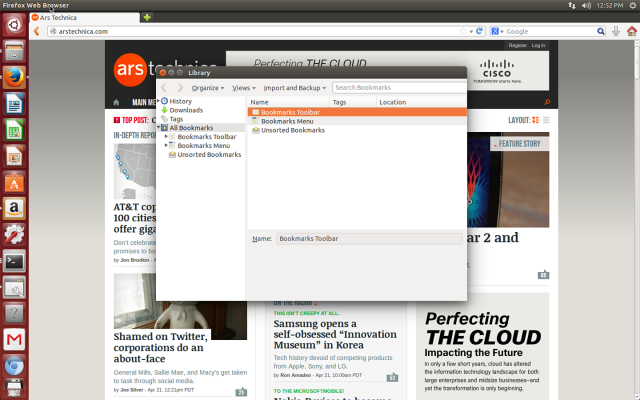Screen dimensions: 640x400
Task: Open new tab with plus button
Action: [147, 17]
